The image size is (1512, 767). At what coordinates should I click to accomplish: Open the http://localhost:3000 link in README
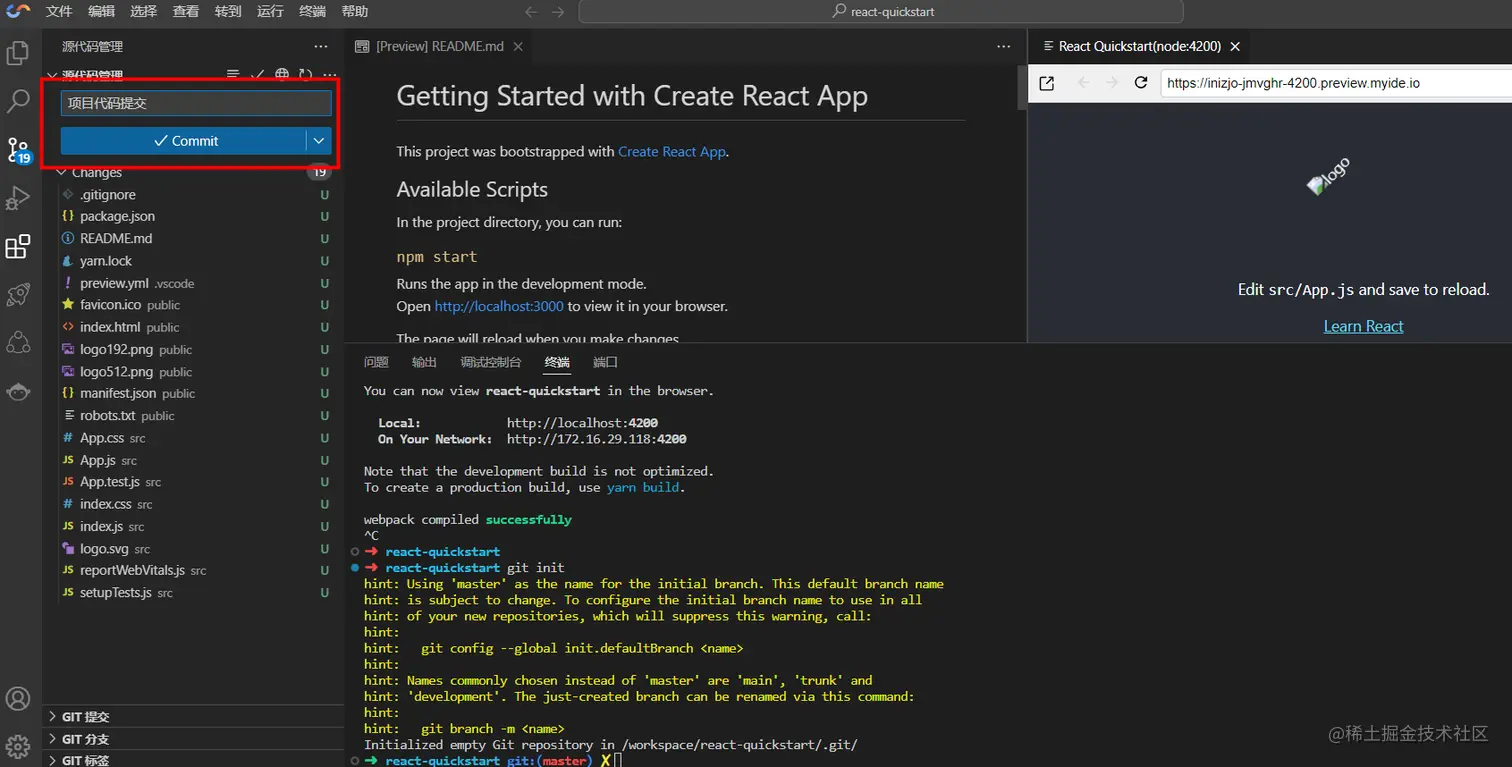499,306
